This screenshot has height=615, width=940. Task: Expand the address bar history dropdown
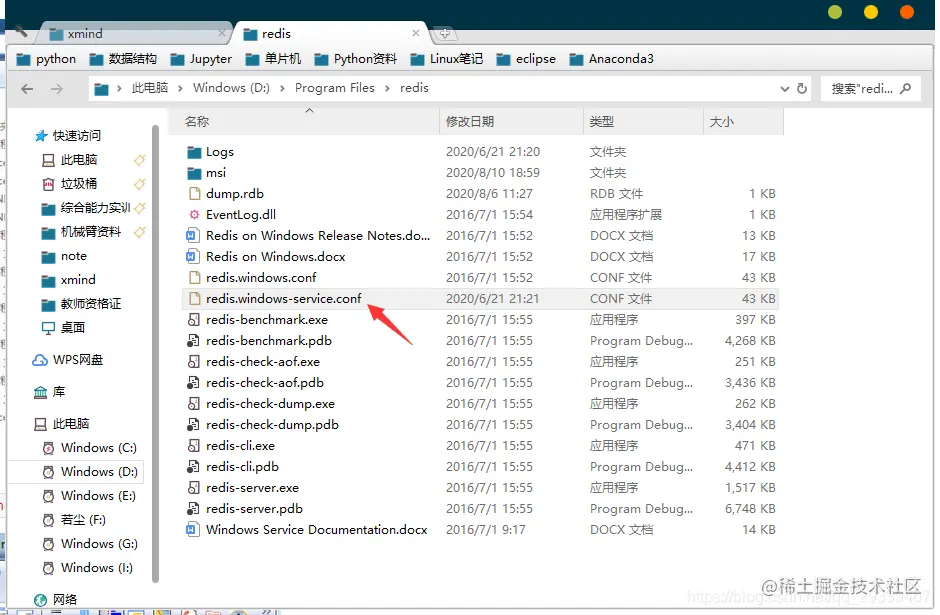784,89
